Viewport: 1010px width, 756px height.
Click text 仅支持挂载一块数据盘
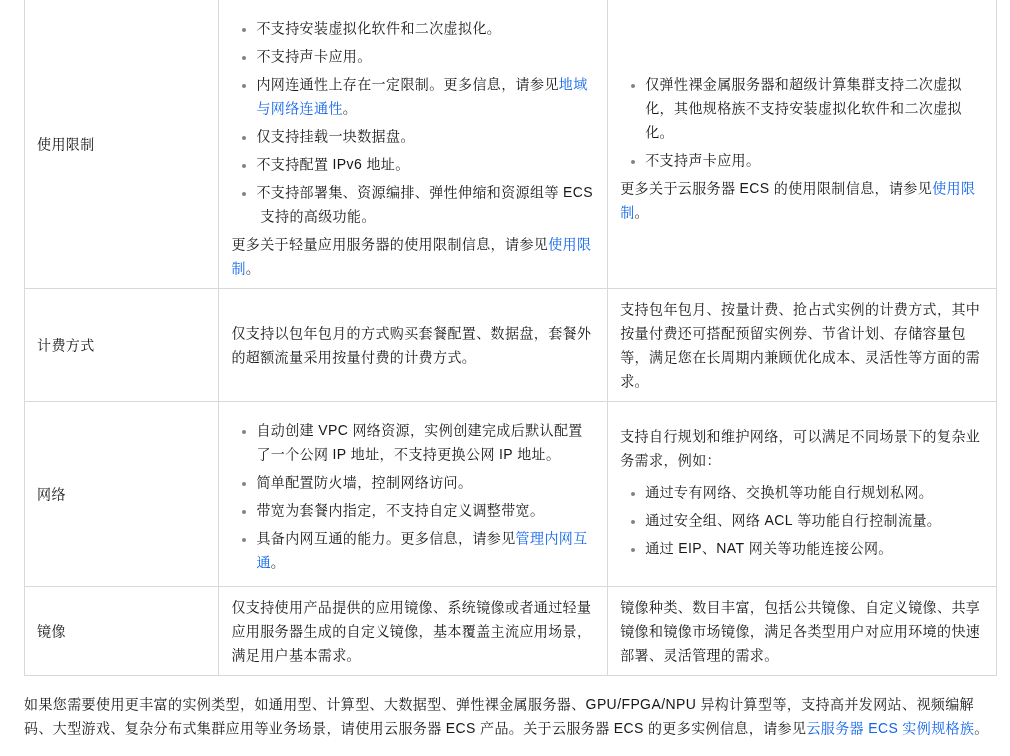[x=332, y=137]
